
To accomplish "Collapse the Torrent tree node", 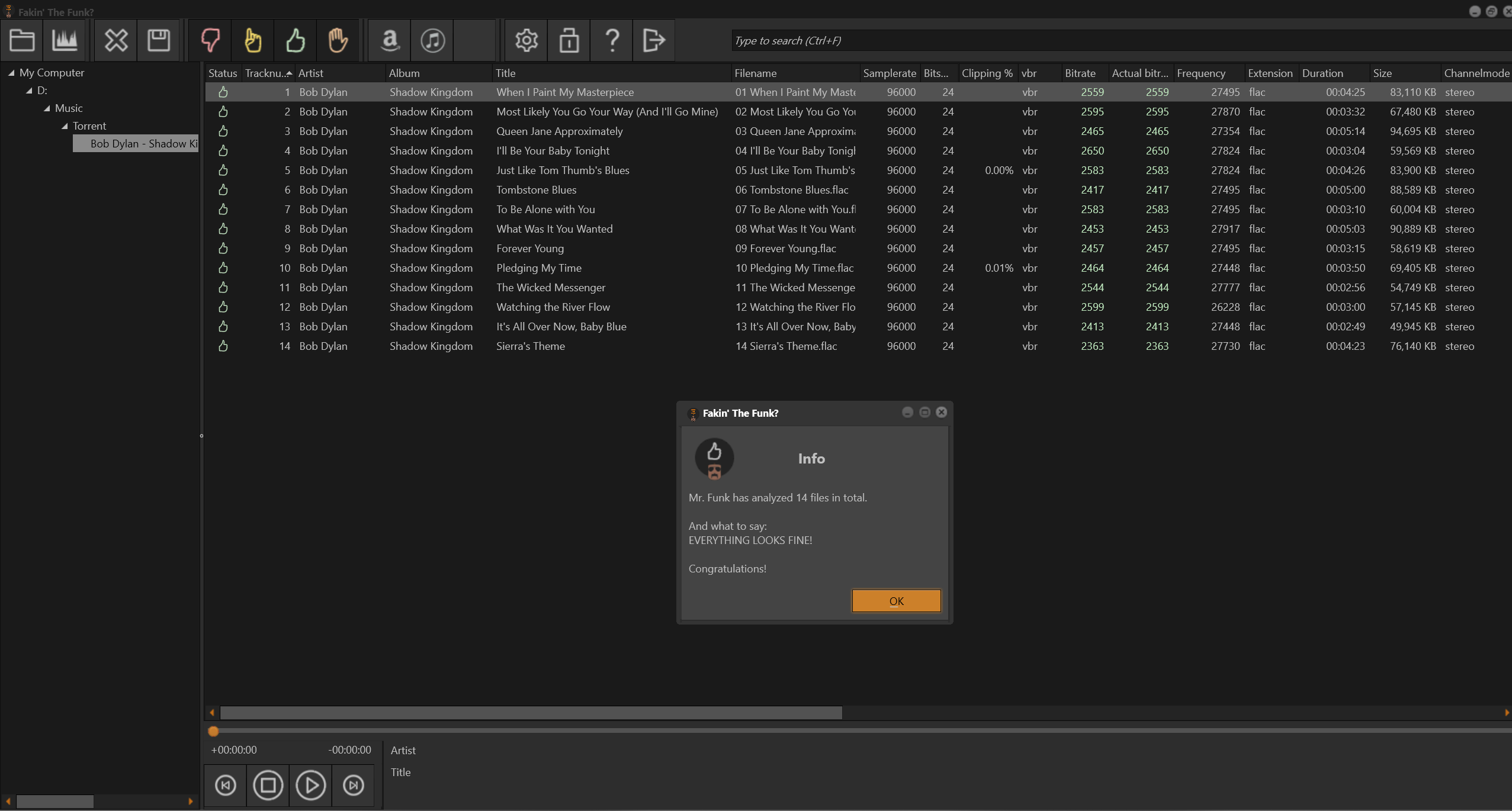I will pyautogui.click(x=65, y=126).
